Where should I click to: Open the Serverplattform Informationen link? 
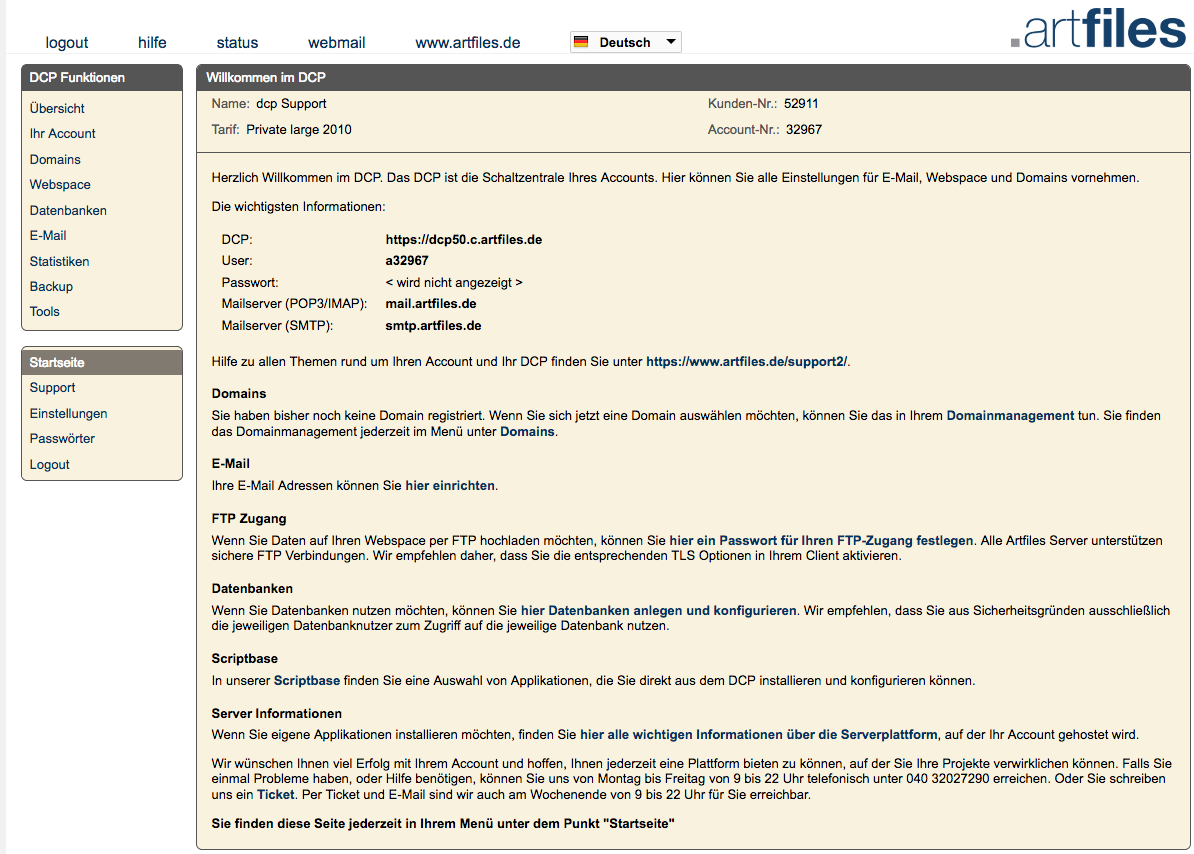[758, 735]
